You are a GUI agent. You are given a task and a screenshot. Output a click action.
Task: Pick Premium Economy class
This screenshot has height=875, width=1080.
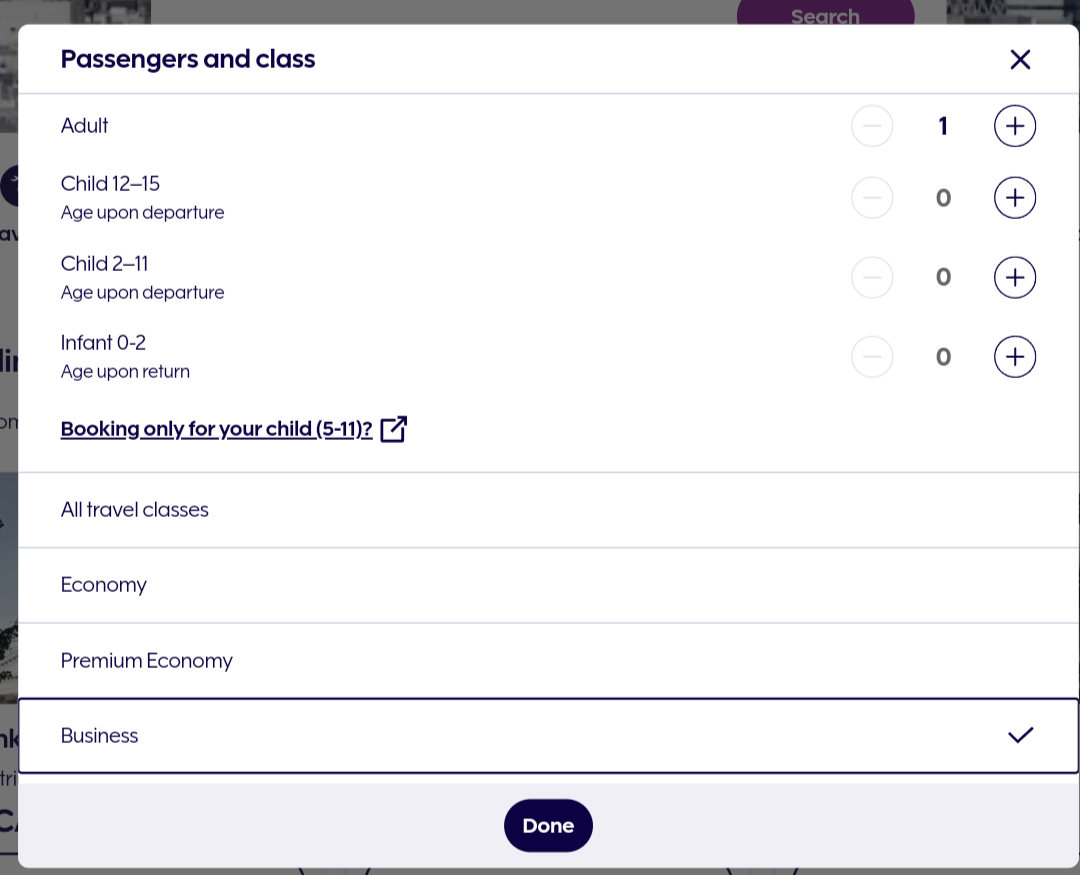[147, 661]
